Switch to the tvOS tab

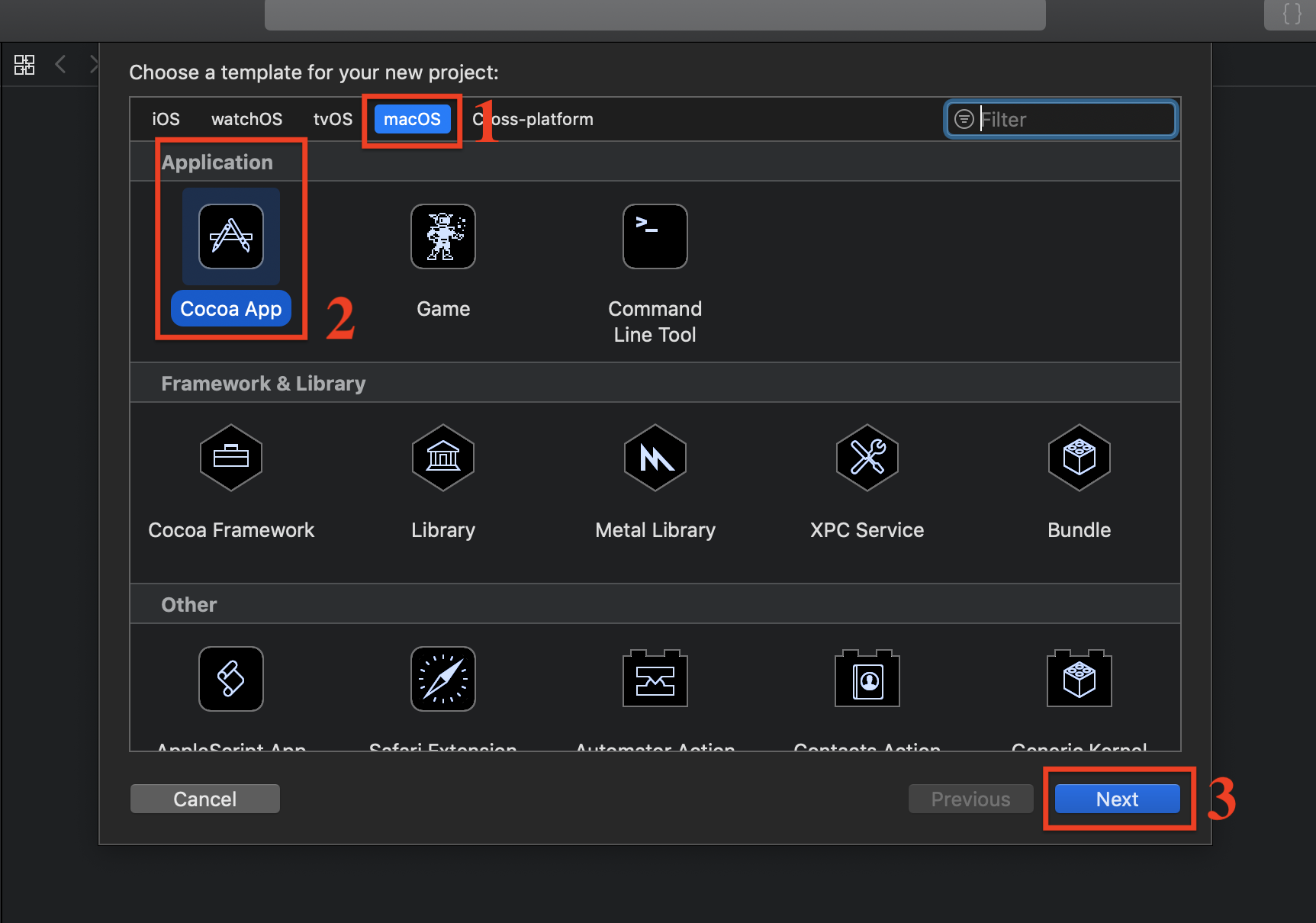pos(333,119)
